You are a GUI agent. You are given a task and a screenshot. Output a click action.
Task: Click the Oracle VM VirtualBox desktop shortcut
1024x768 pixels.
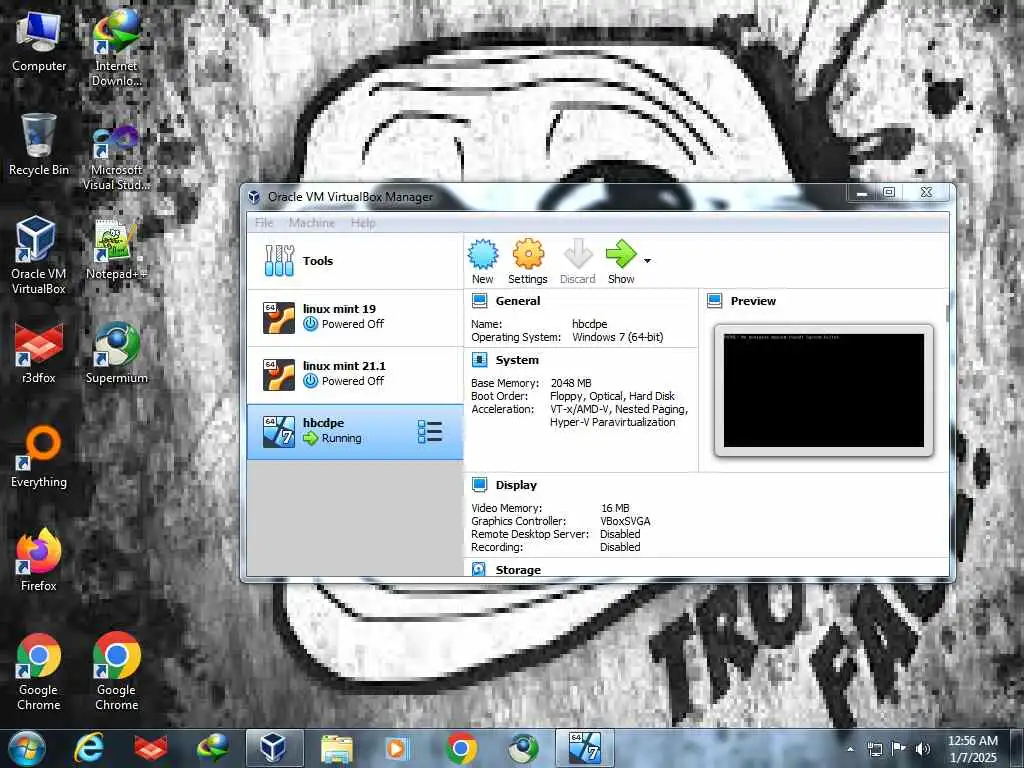pos(39,255)
